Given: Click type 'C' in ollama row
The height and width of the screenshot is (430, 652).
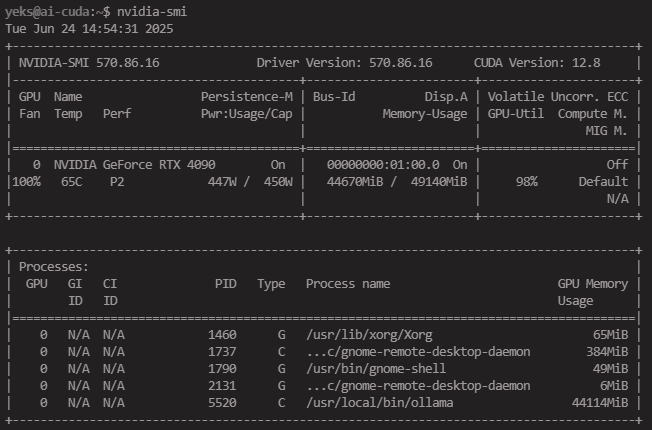Looking at the screenshot, I should (282, 403).
